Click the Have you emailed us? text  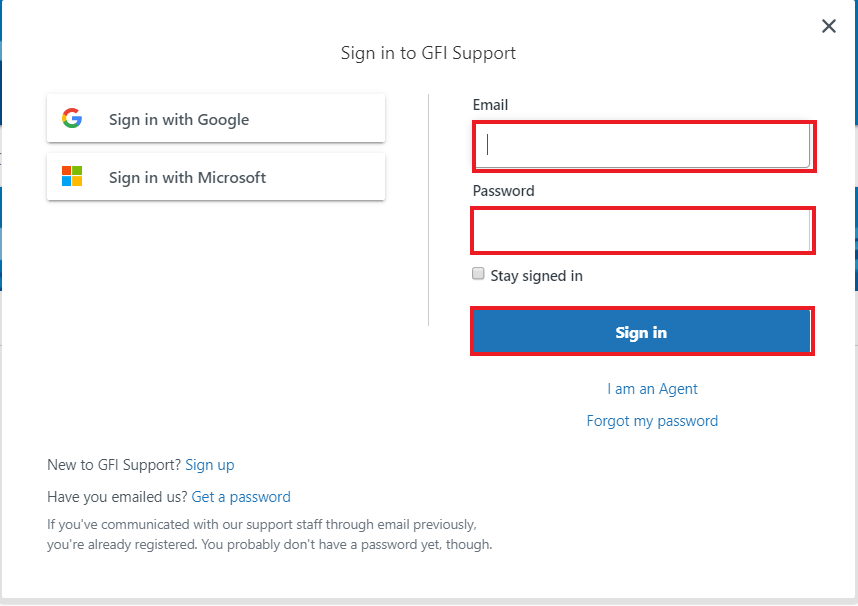(x=117, y=497)
